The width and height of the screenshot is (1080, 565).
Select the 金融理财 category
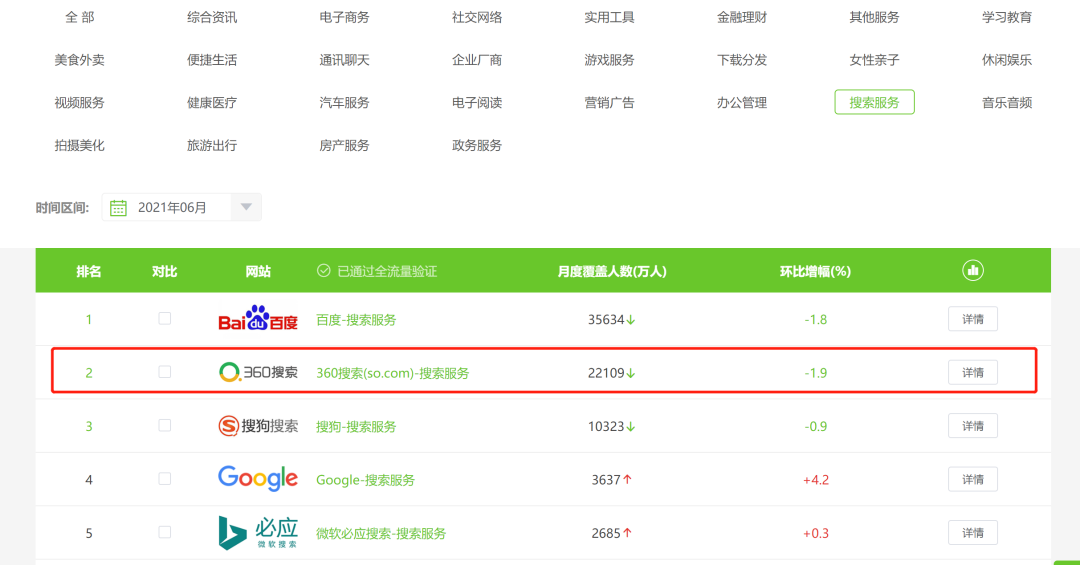point(742,17)
